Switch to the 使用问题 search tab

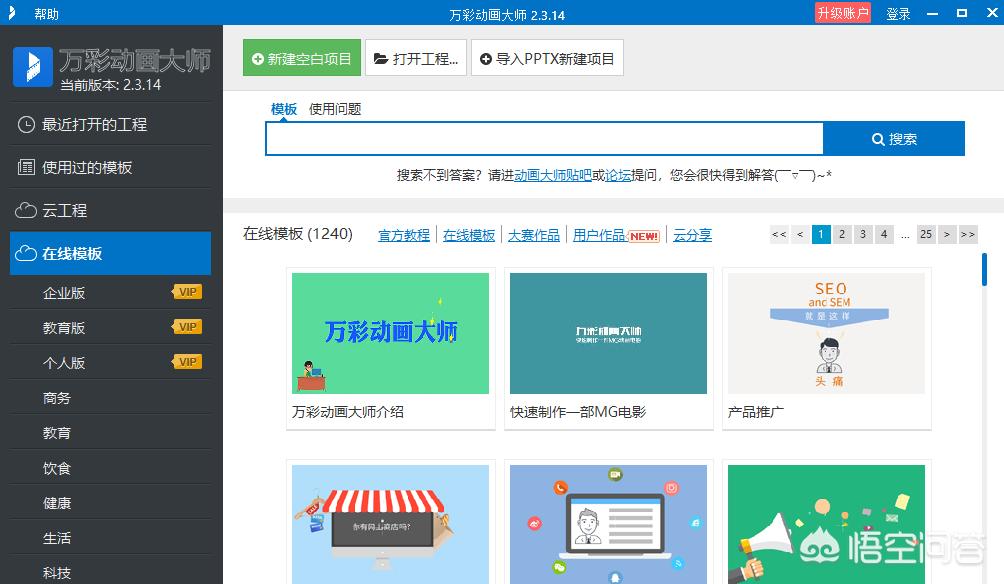tap(335, 109)
